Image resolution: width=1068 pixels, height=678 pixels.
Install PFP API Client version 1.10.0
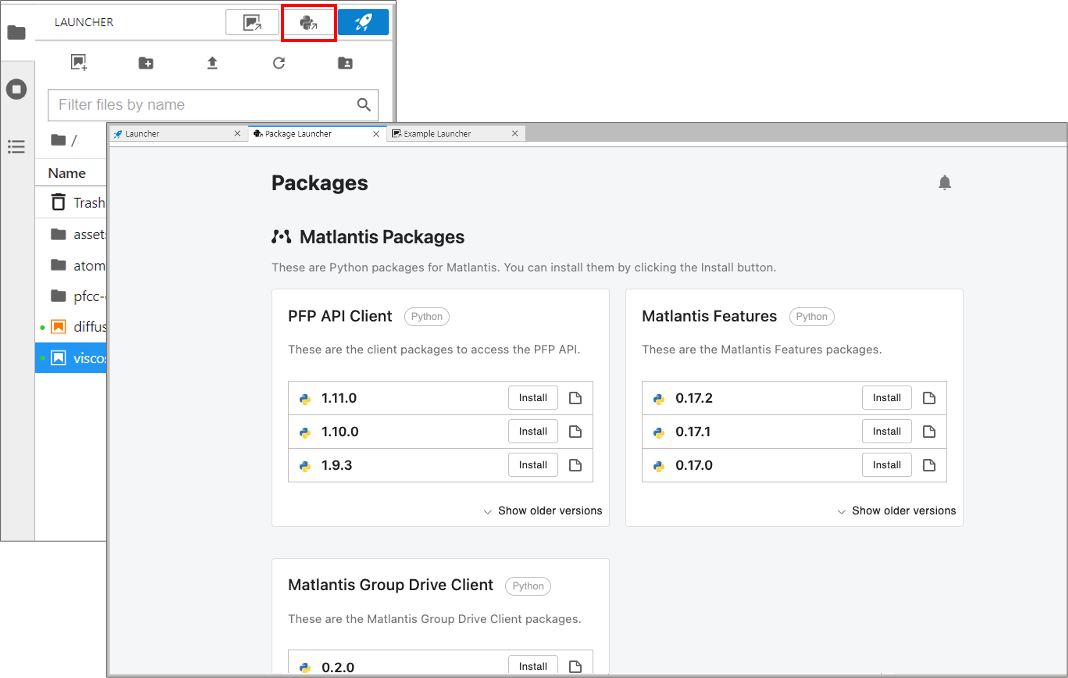[533, 432]
